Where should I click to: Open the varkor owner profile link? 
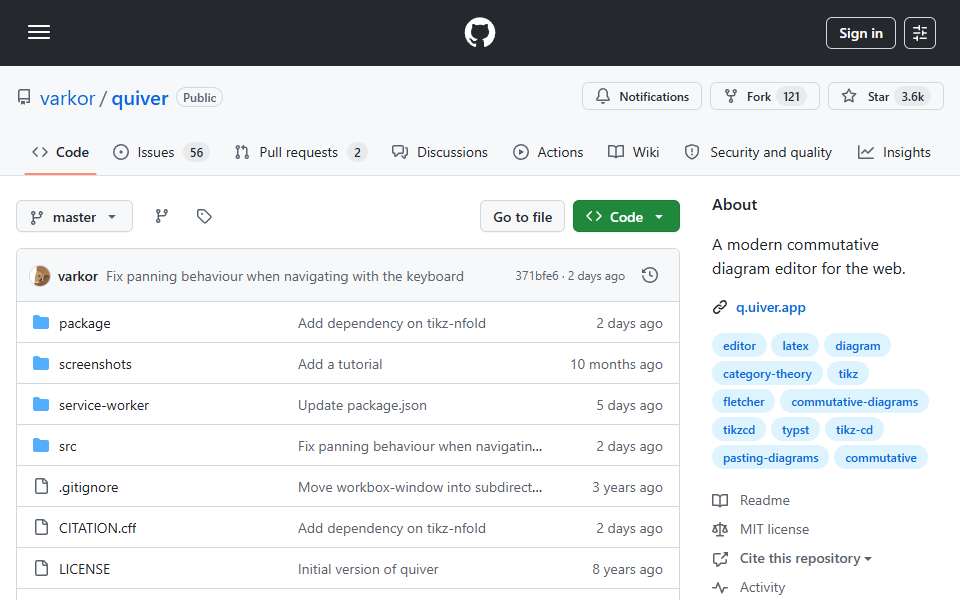(x=67, y=98)
